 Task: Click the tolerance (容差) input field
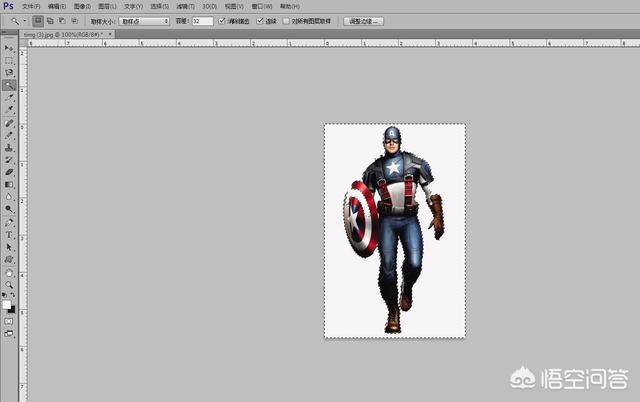202,21
